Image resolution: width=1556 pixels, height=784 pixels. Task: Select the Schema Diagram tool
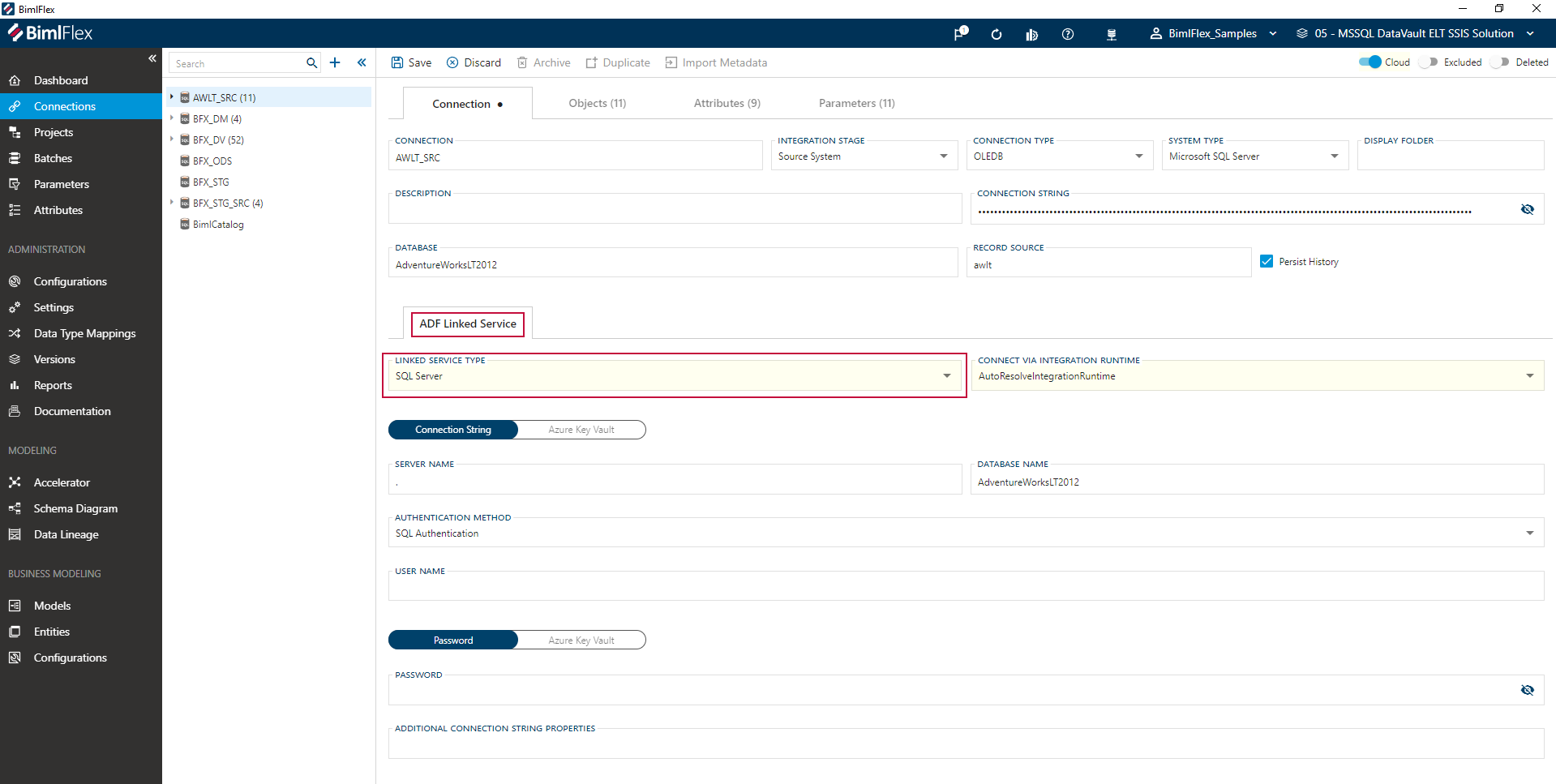(74, 508)
